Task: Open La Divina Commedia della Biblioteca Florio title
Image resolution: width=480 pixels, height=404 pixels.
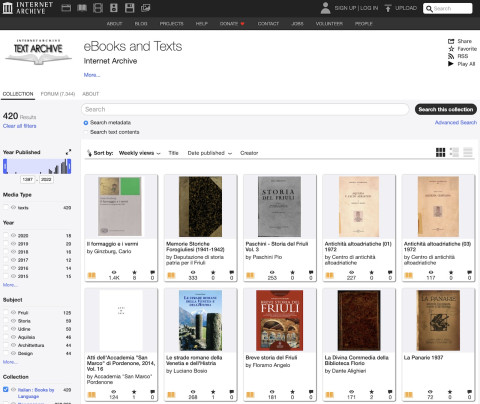Action: (x=357, y=360)
